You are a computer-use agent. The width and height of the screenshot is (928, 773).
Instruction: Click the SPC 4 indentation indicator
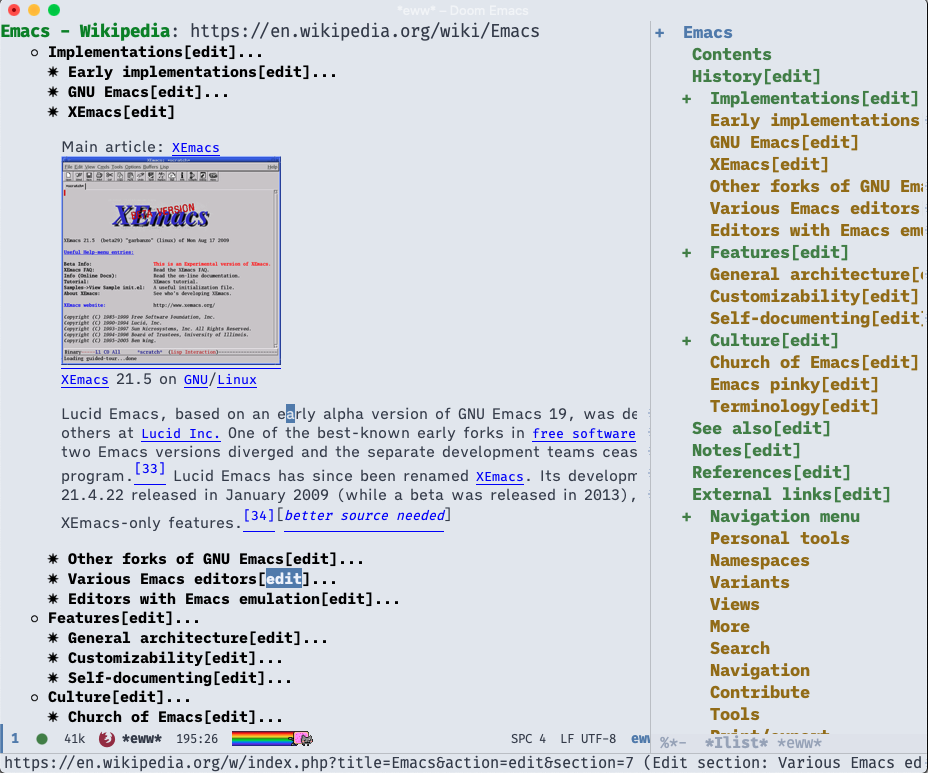point(528,739)
